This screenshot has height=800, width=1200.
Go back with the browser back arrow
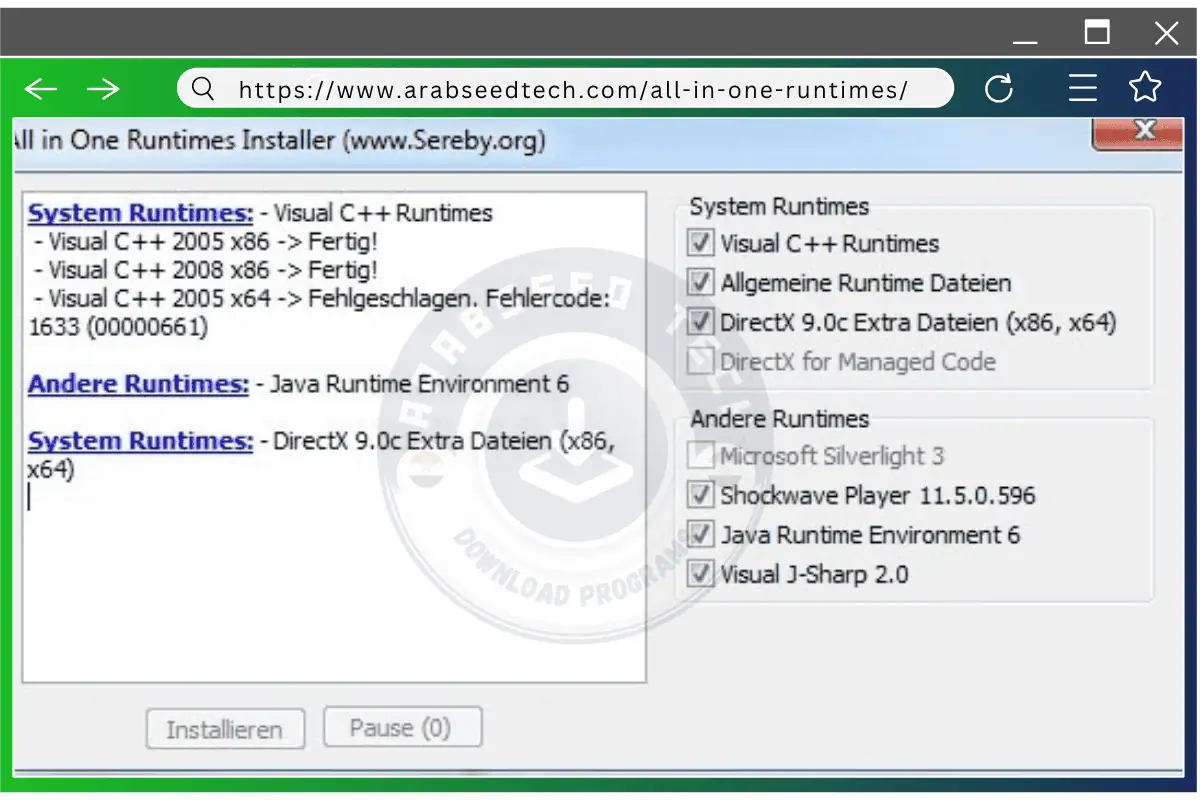pyautogui.click(x=41, y=89)
